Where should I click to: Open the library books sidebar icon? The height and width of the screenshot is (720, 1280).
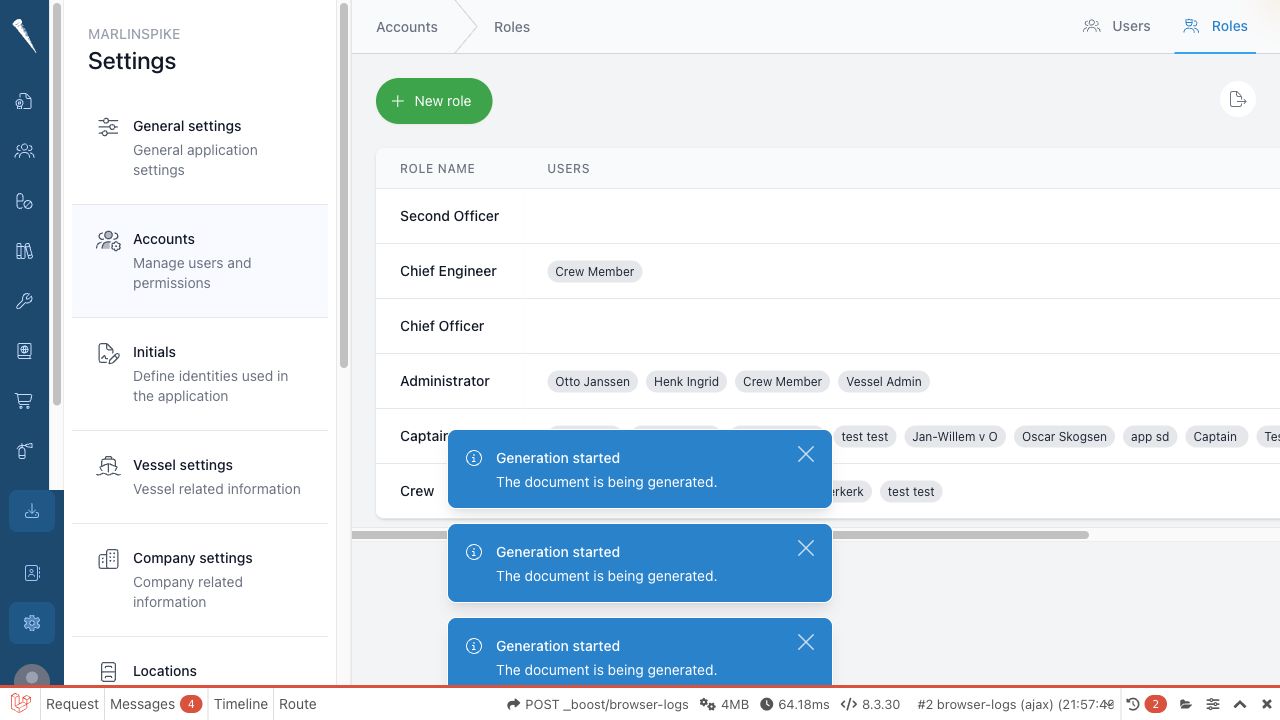click(x=24, y=251)
